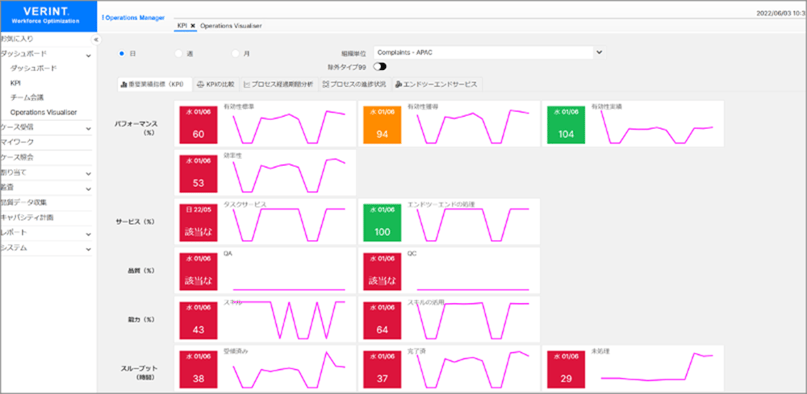Open the 有効性獲得 trend sparkline

(x=473, y=127)
